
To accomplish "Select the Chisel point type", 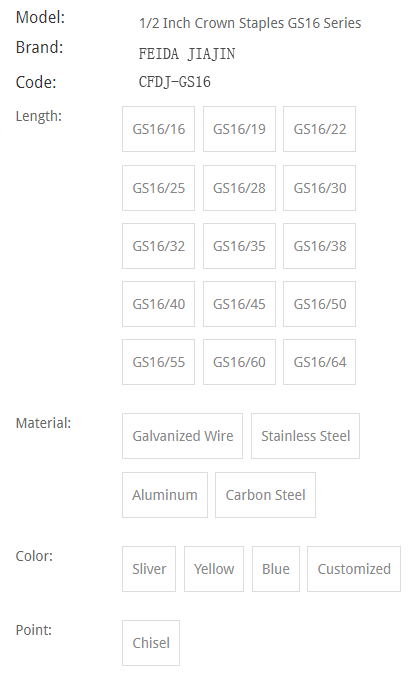I will [x=151, y=643].
